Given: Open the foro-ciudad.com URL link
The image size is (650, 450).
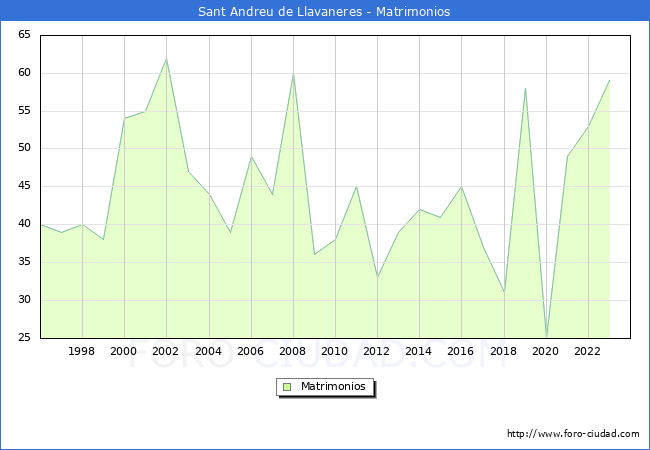Looking at the screenshot, I should 573,434.
